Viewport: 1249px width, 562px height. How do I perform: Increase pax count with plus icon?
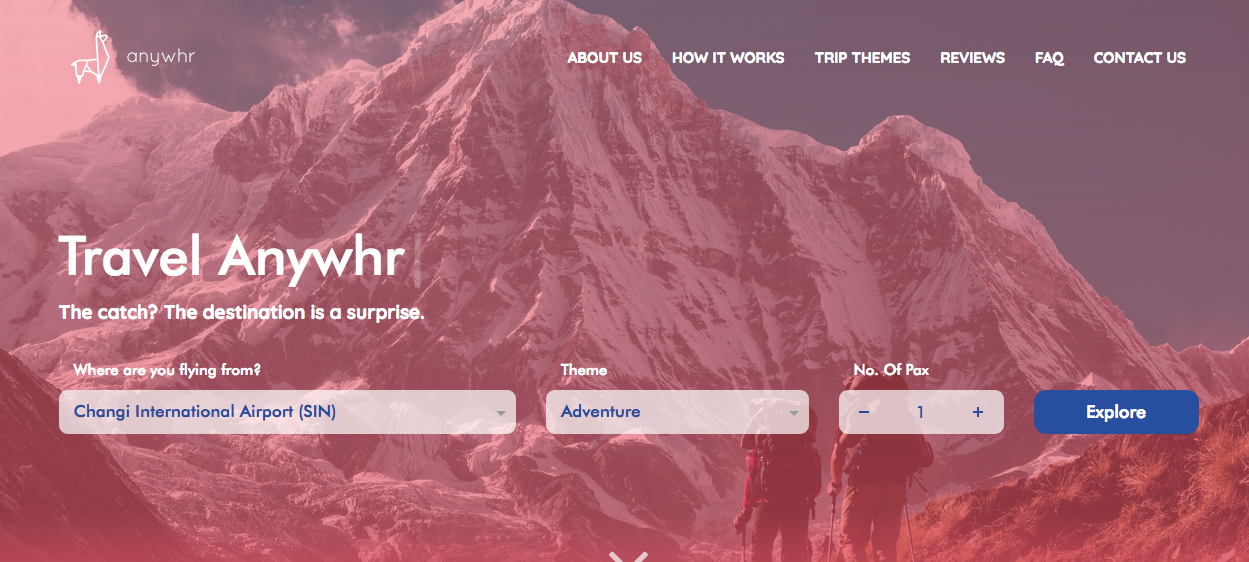(x=978, y=412)
